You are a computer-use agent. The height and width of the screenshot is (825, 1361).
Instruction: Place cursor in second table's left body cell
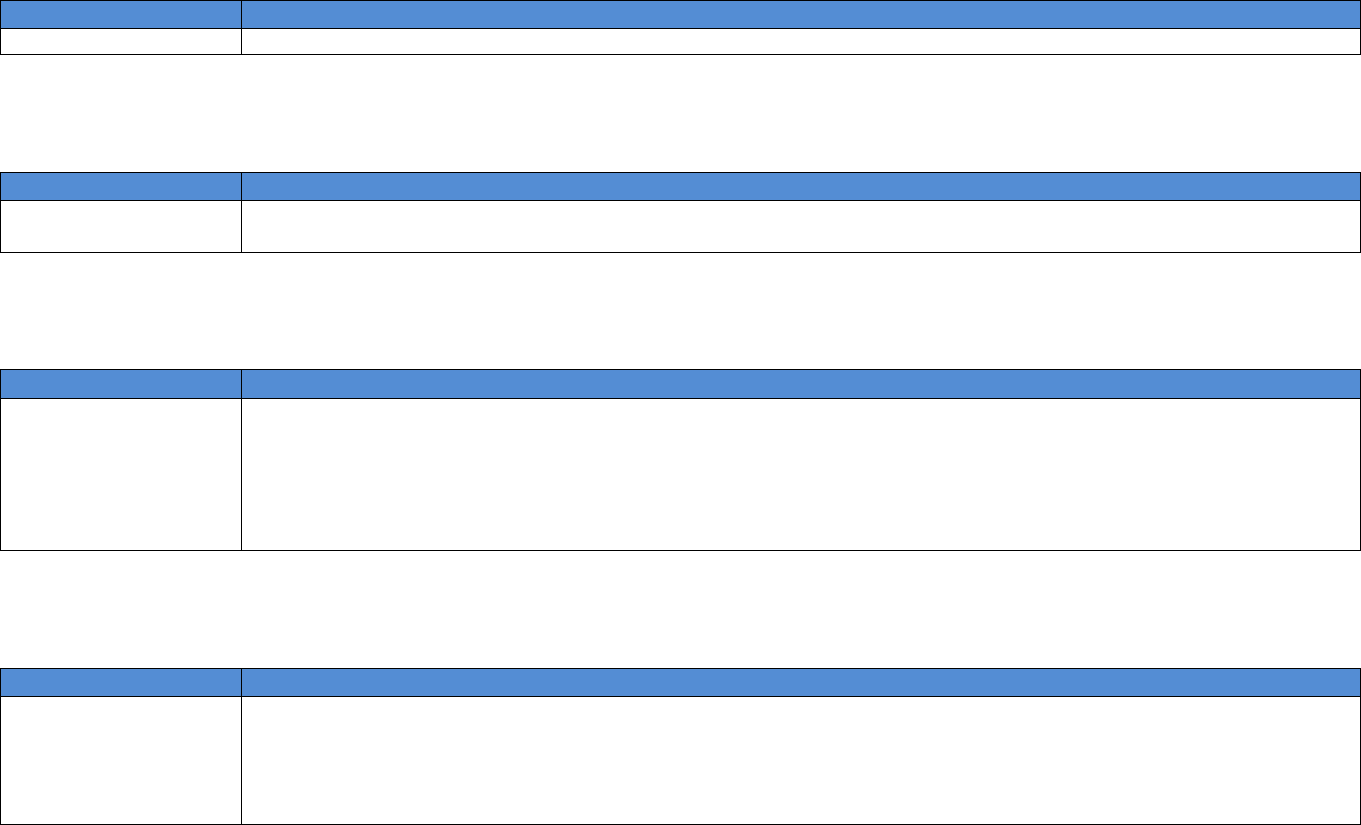[121, 226]
